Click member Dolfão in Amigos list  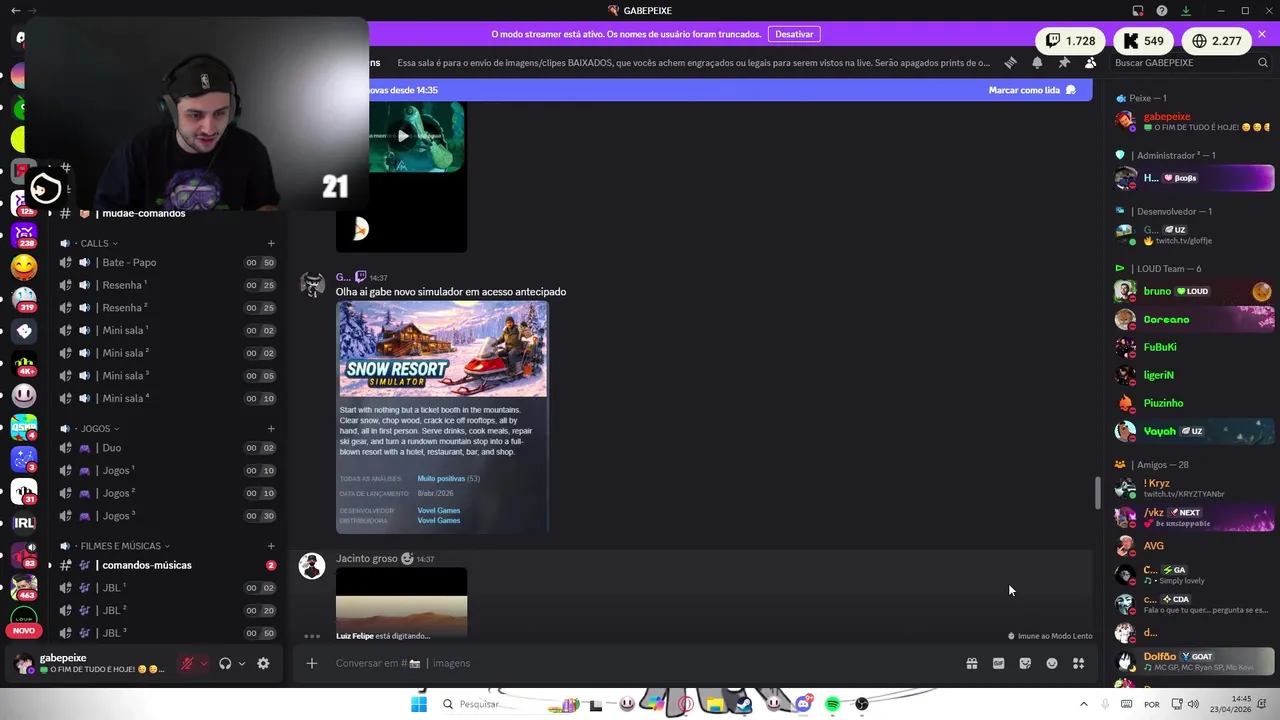[1194, 661]
